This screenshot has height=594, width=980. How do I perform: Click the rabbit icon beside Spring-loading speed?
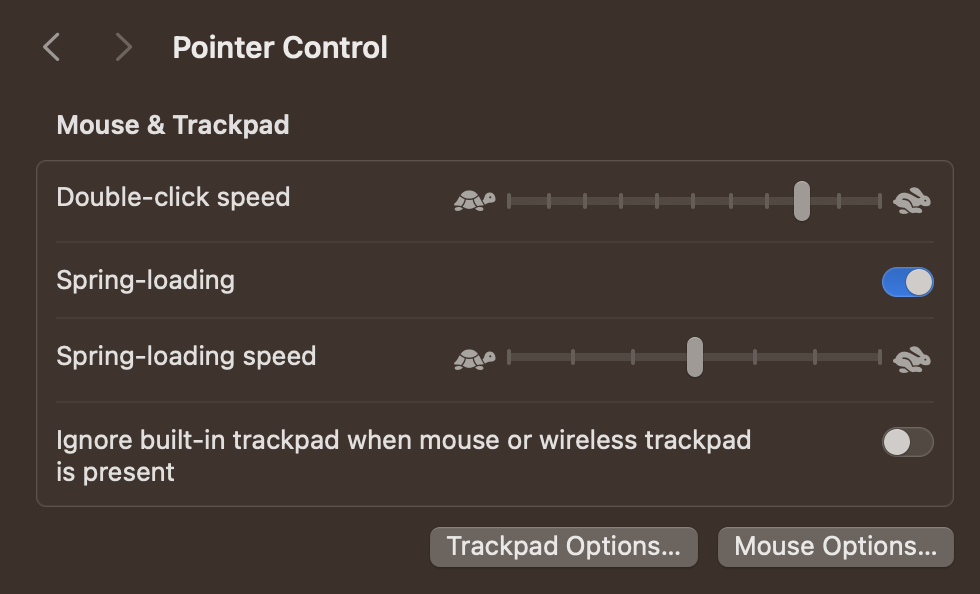tap(912, 359)
